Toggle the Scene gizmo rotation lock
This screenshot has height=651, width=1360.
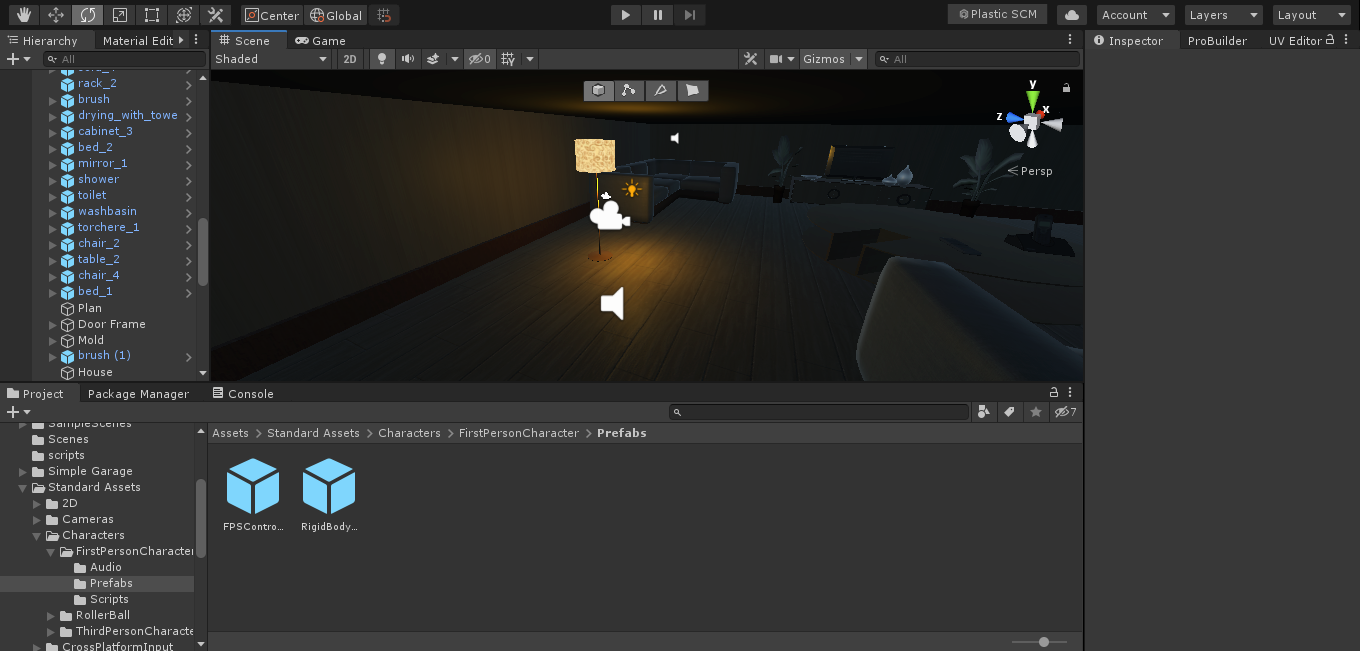[1066, 88]
